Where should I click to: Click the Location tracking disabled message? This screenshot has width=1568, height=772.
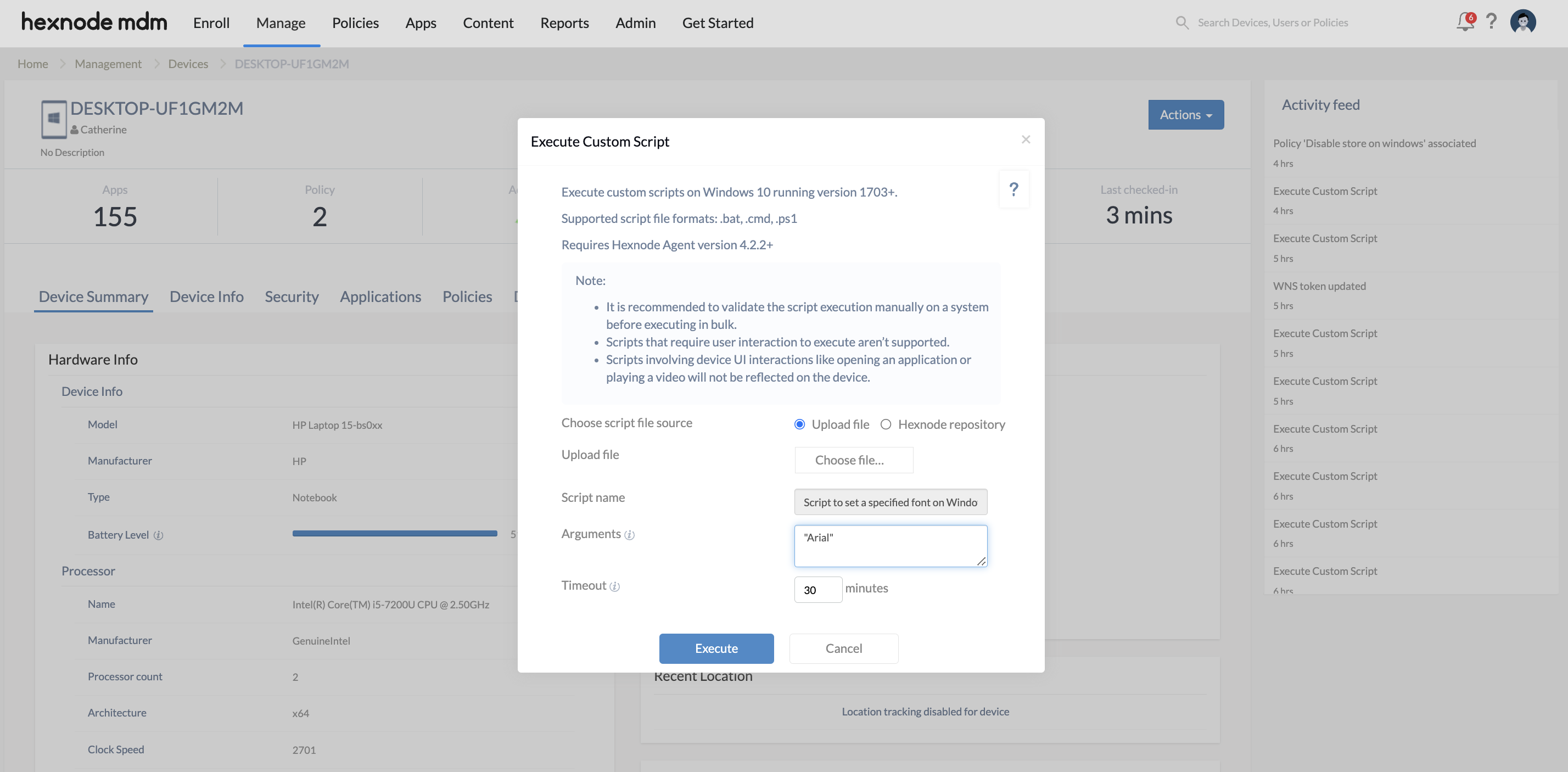coord(925,711)
